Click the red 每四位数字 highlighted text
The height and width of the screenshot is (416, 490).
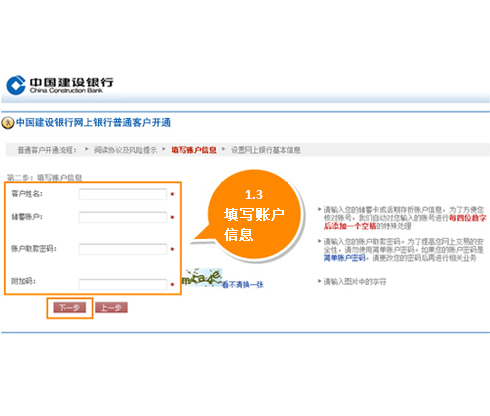point(467,218)
